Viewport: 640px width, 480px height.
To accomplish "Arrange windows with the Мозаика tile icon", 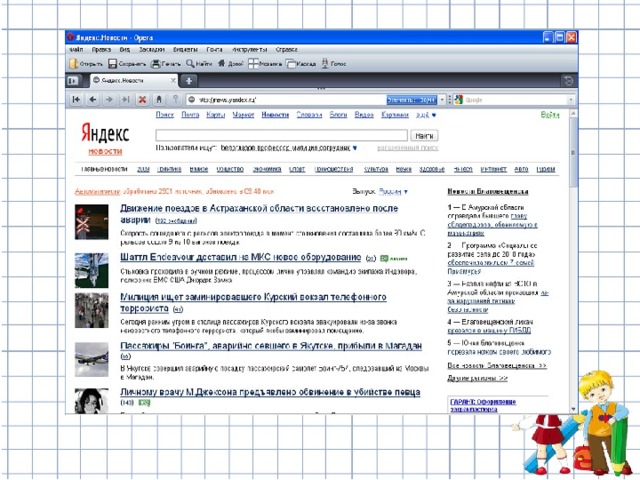I will click(253, 64).
